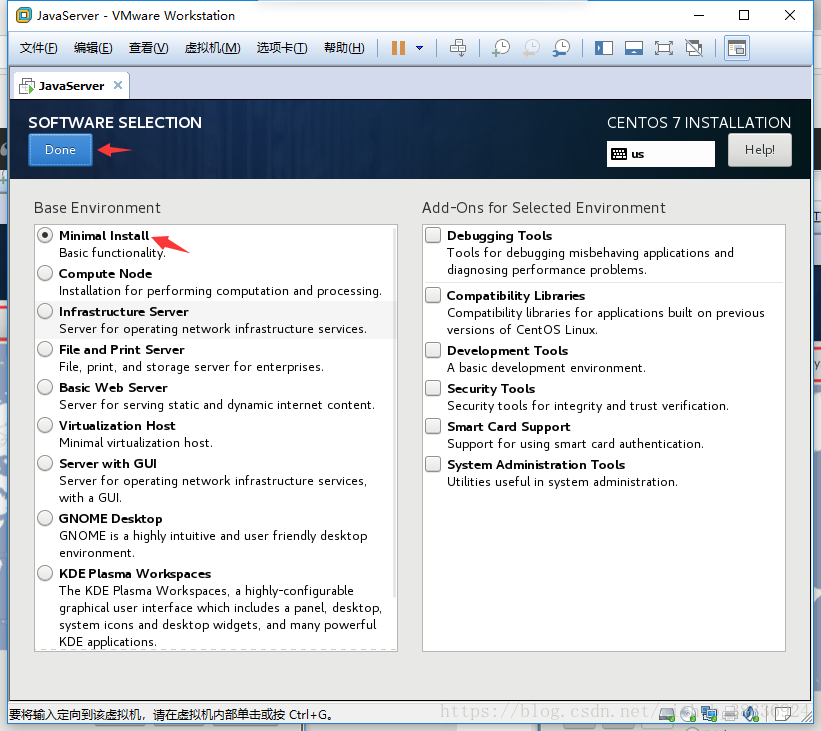Click 'Utilities useful in system administration.' text
821x731 pixels.
click(562, 482)
